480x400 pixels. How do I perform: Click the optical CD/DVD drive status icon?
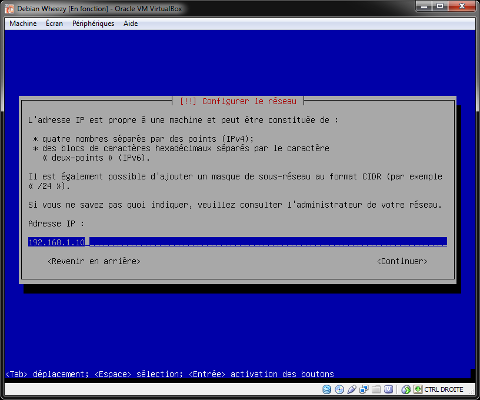[x=339, y=389]
